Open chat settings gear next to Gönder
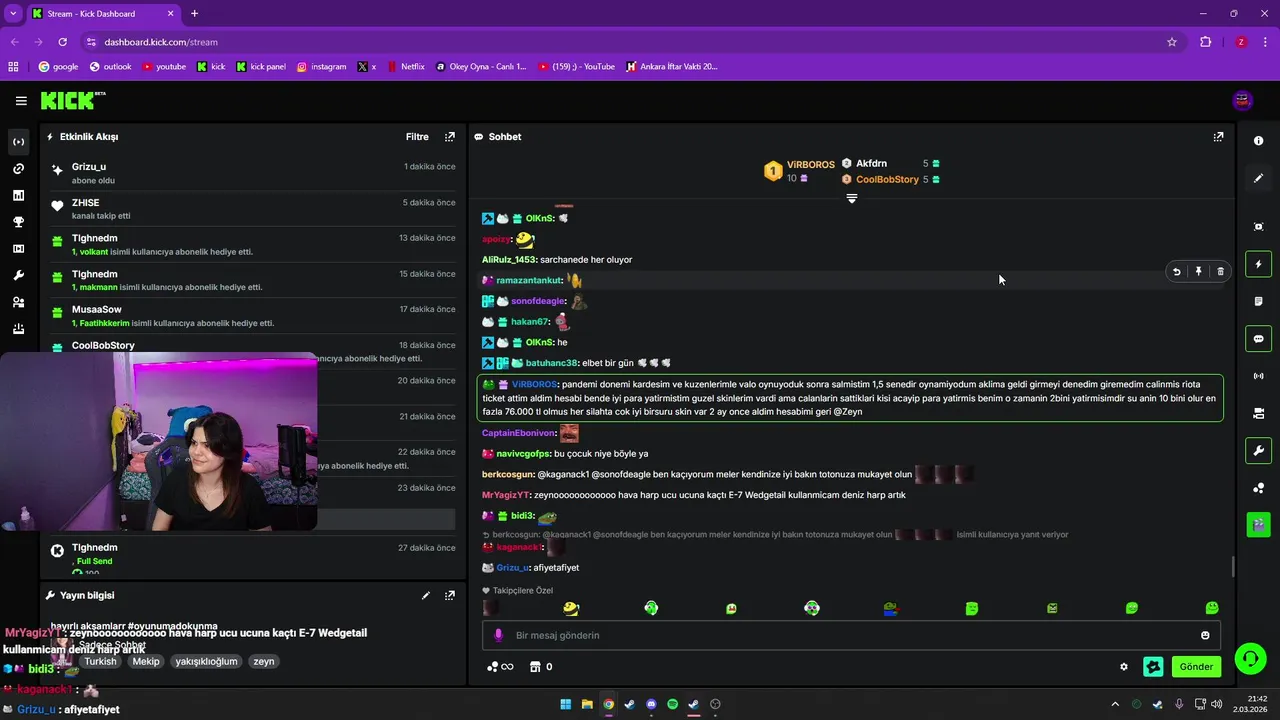The image size is (1280, 720). tap(1124, 667)
